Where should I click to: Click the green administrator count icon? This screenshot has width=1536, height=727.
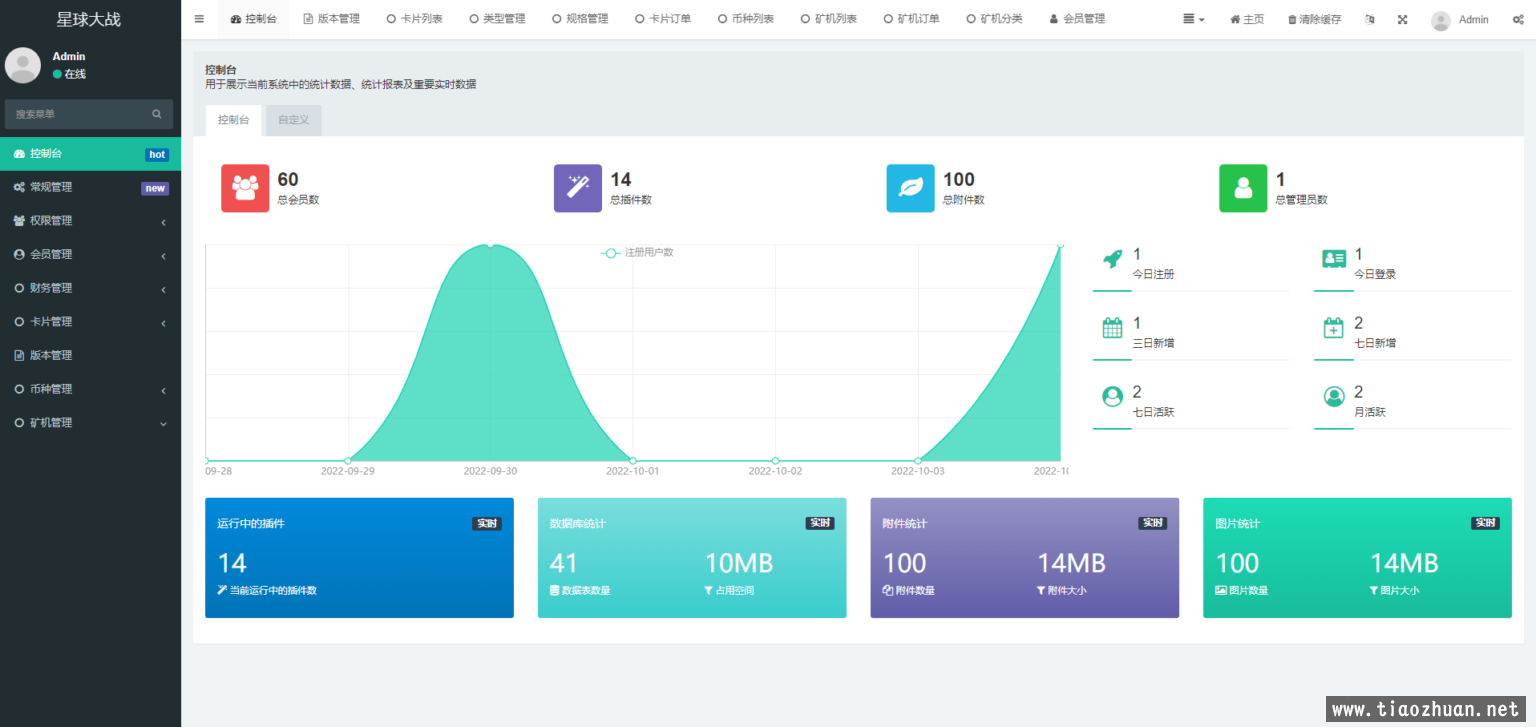coord(1243,188)
